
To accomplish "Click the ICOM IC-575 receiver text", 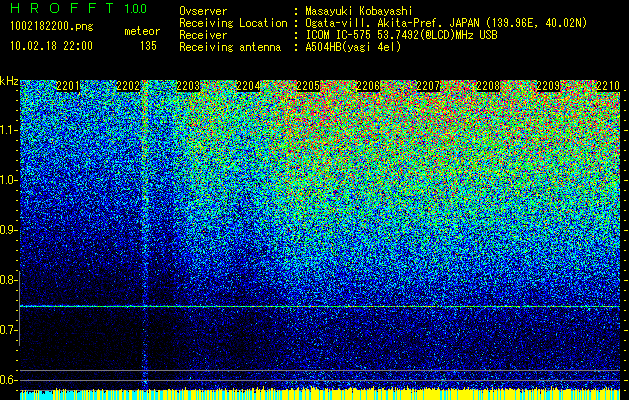I will (x=401, y=35).
